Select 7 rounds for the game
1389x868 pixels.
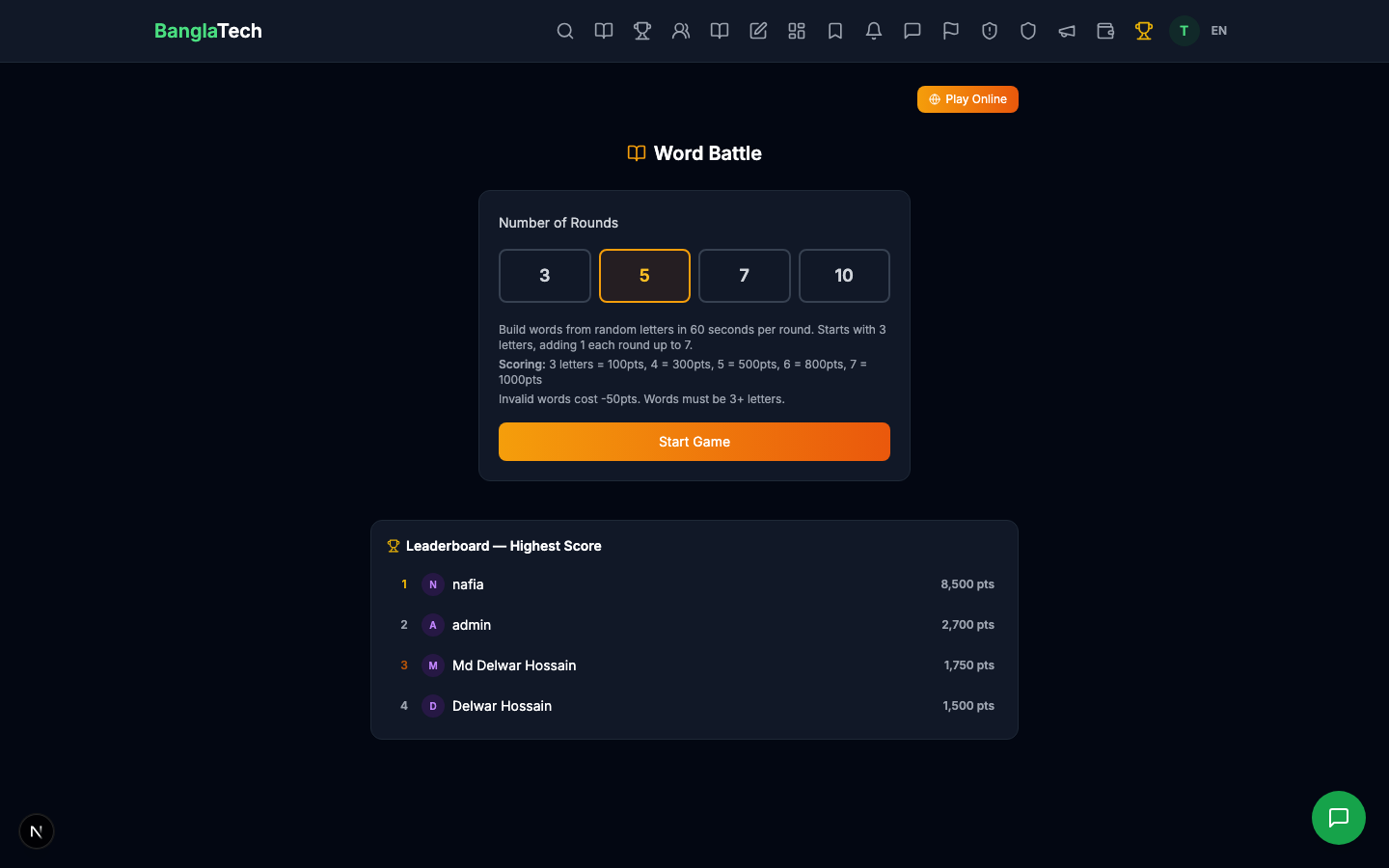coord(744,276)
